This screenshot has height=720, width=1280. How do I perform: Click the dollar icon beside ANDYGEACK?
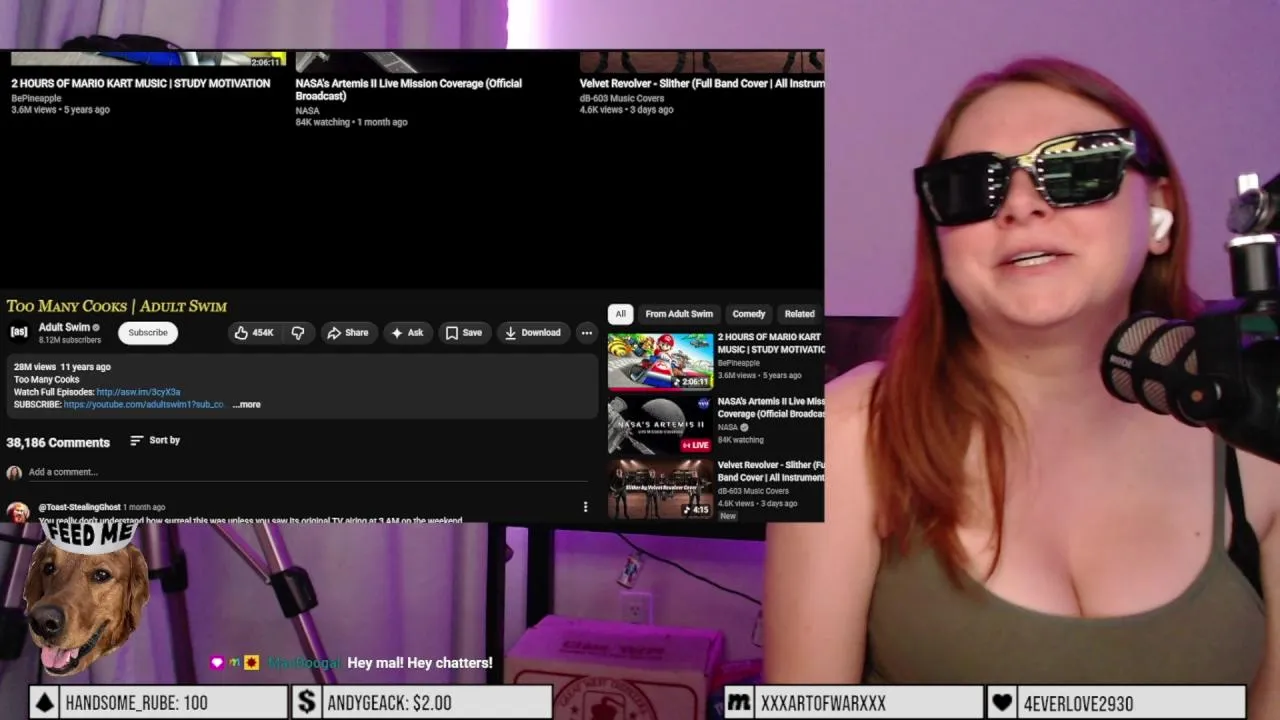pos(307,703)
